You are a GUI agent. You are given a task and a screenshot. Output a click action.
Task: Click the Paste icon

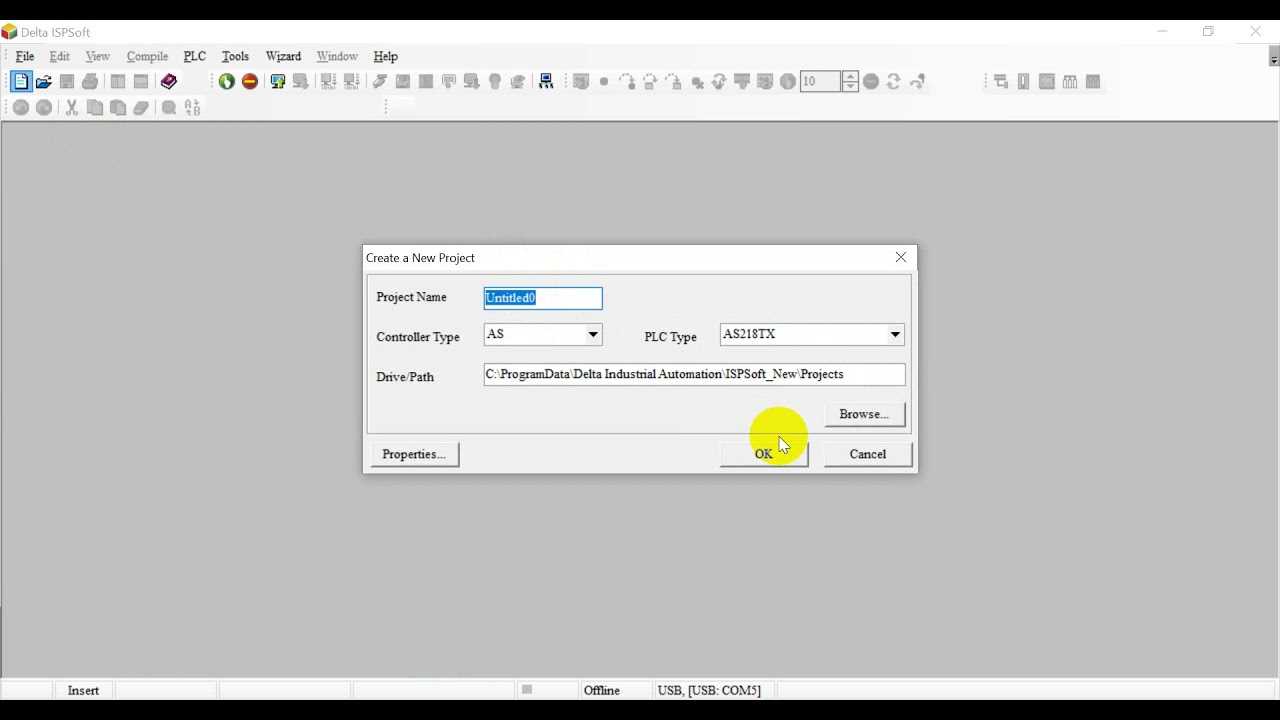[117, 108]
